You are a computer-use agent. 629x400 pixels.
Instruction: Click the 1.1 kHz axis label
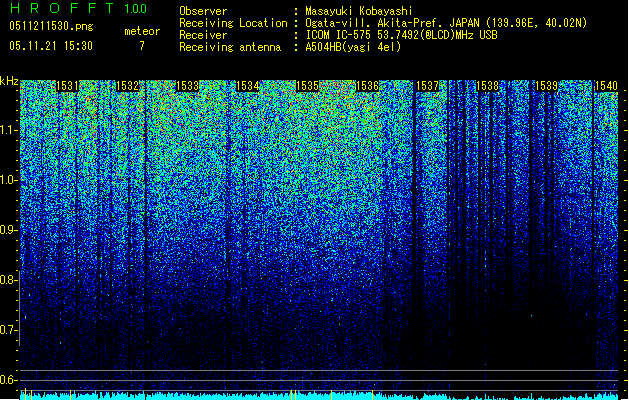(x=8, y=130)
